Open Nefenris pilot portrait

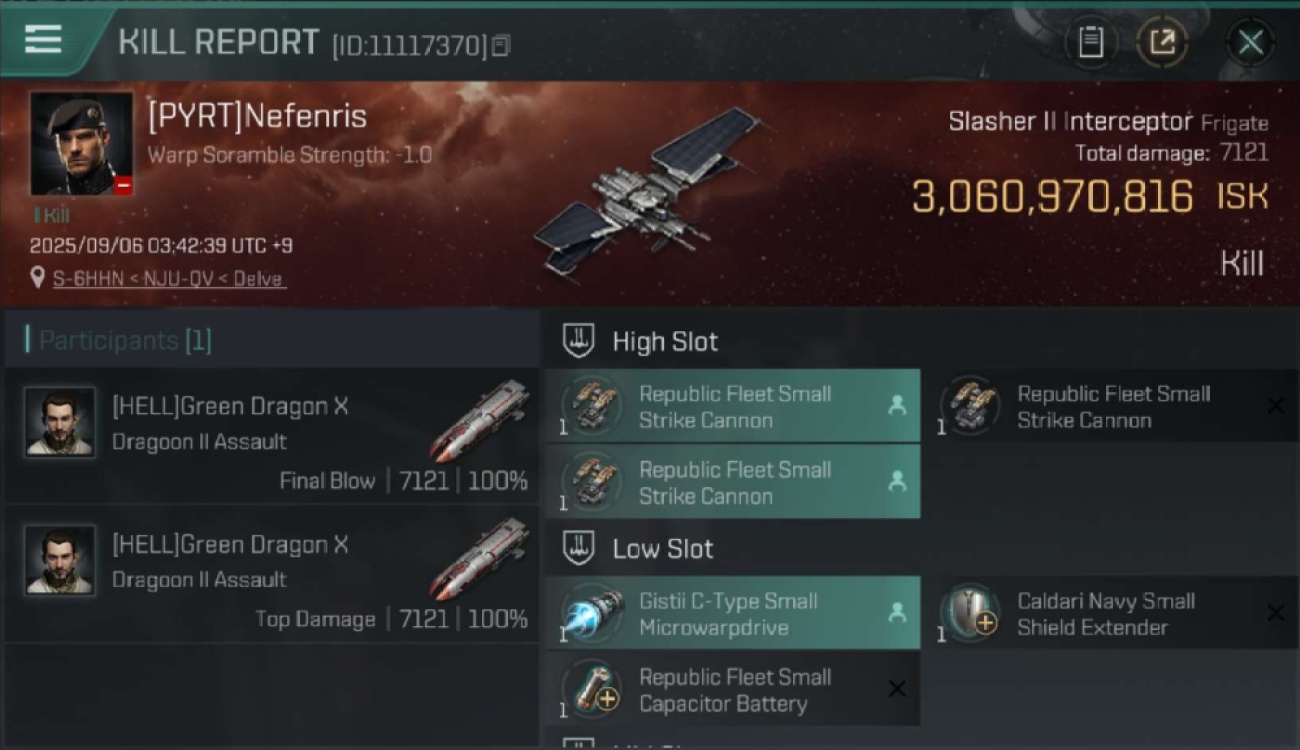pyautogui.click(x=81, y=144)
